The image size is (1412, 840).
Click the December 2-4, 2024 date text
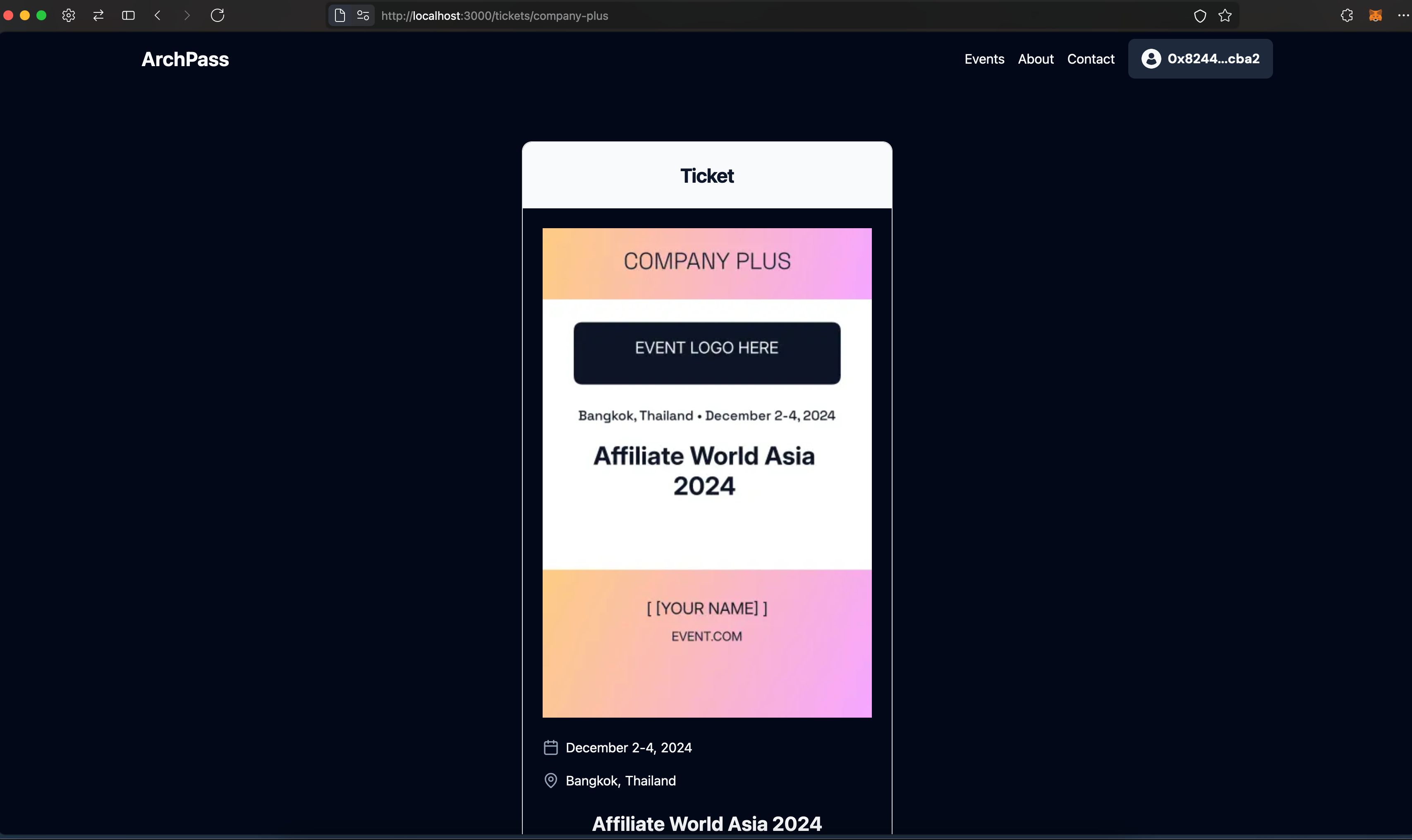coord(628,748)
